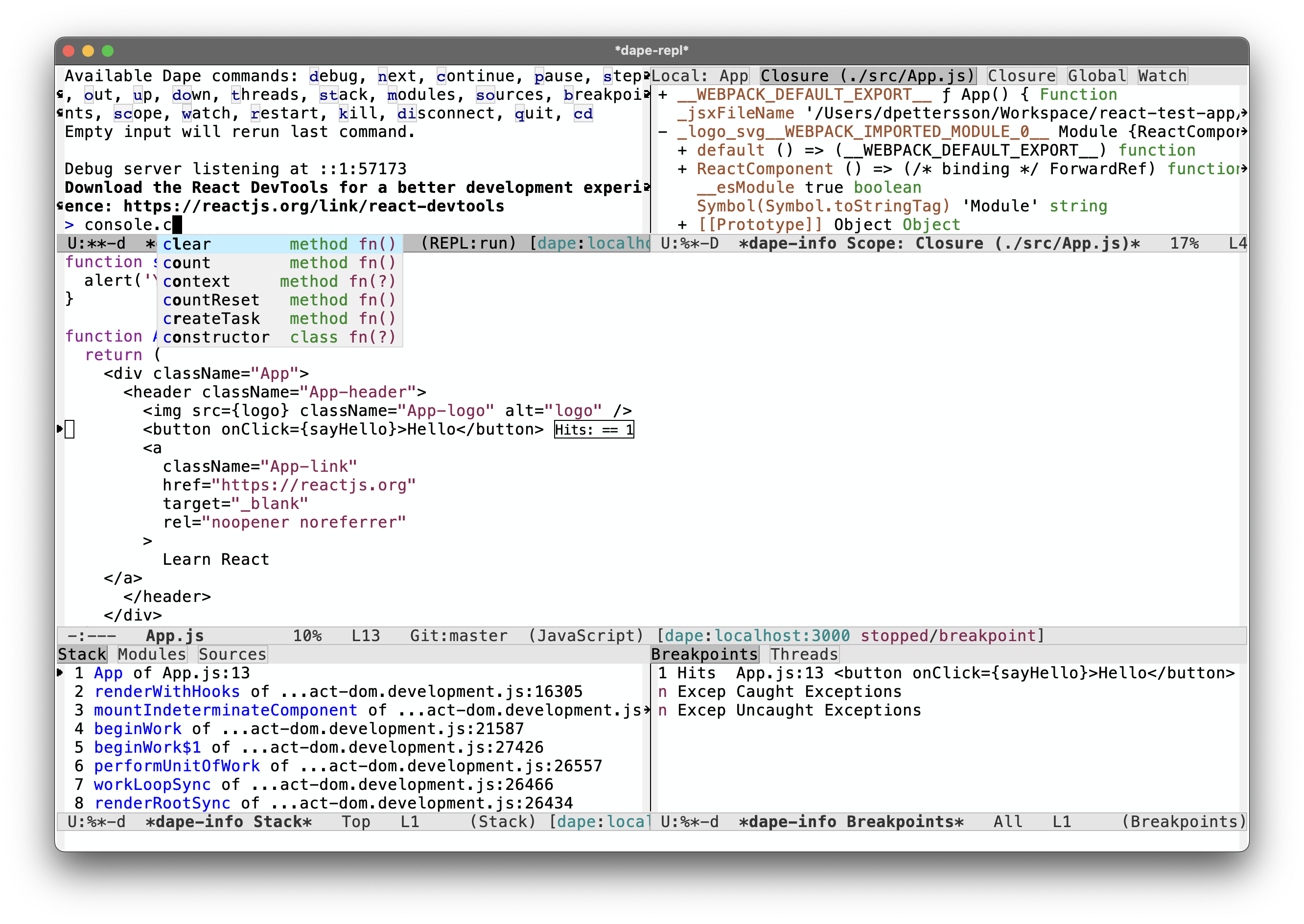The image size is (1304, 924).
Task: Choose createTask completion candidate
Action: (x=211, y=319)
